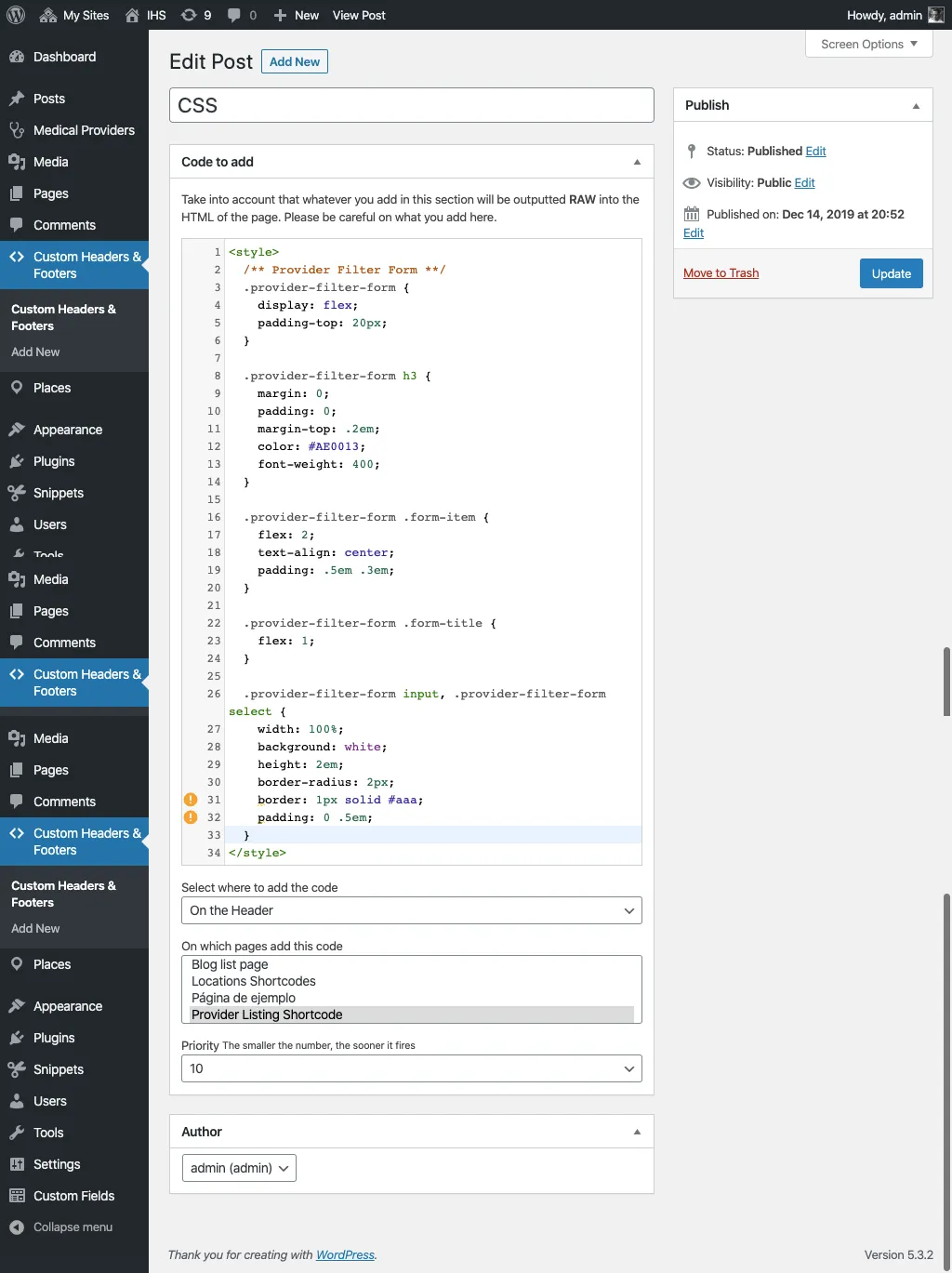Select Blog list page option

coord(412,964)
